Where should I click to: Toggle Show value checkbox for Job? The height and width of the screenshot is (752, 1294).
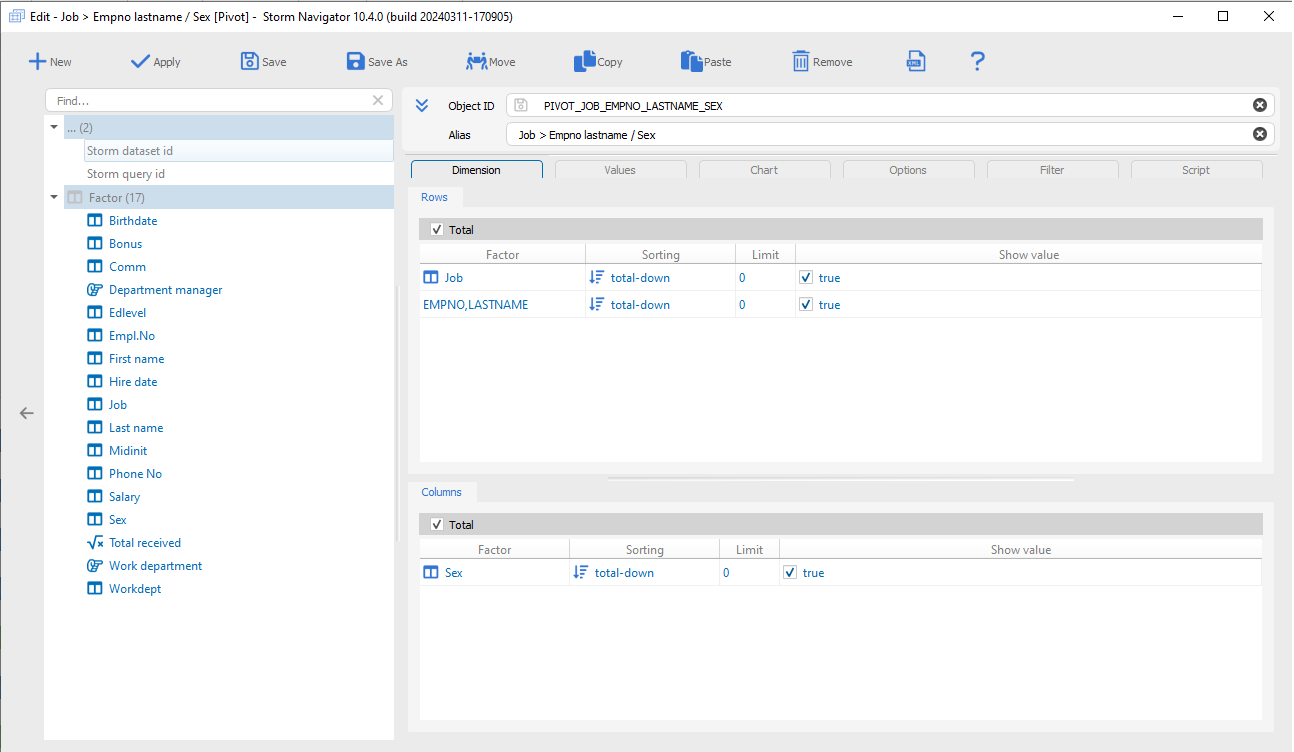click(x=806, y=278)
